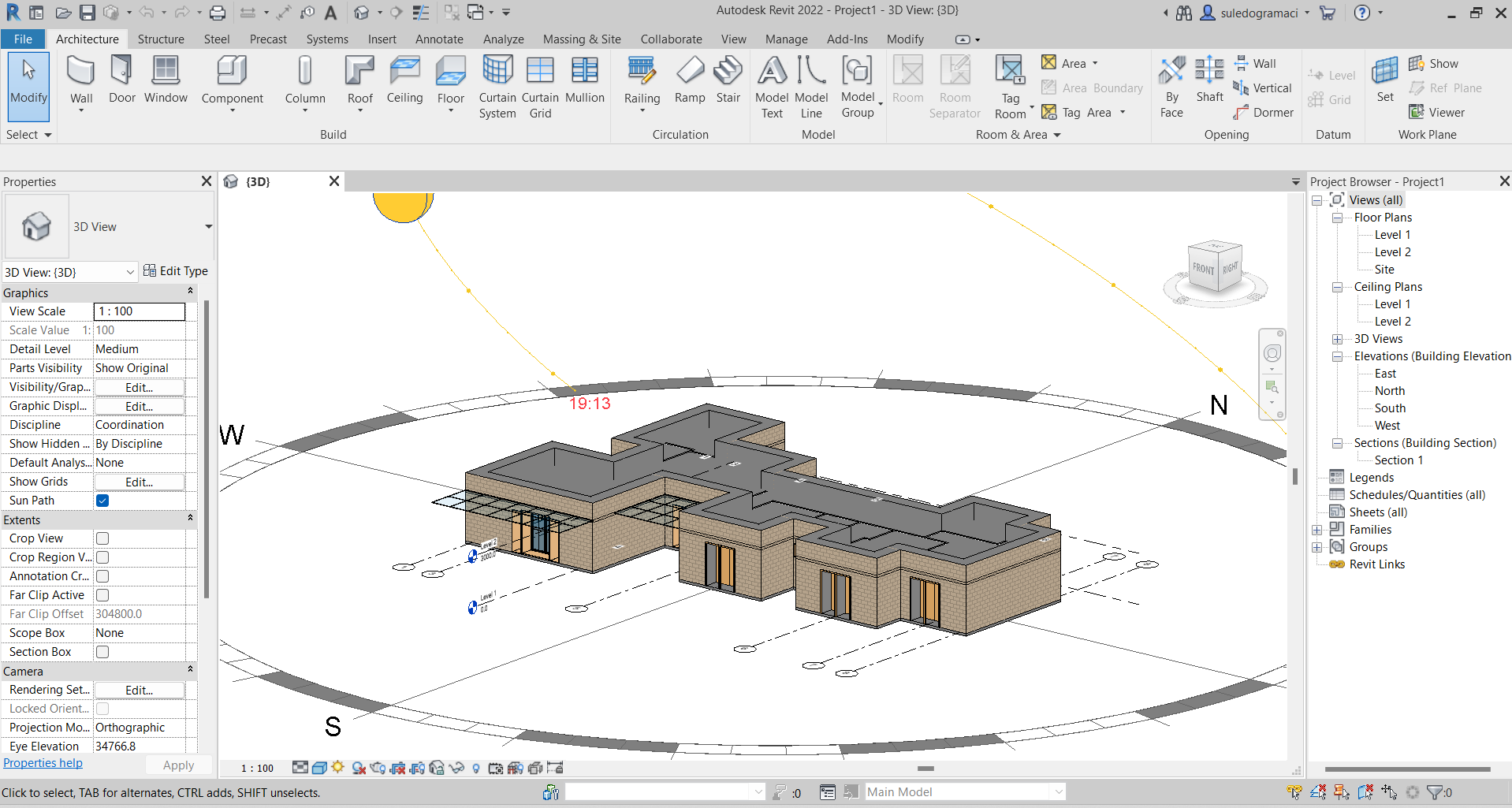
Task: Collapse the Floor Plans node
Action: [x=1337, y=217]
